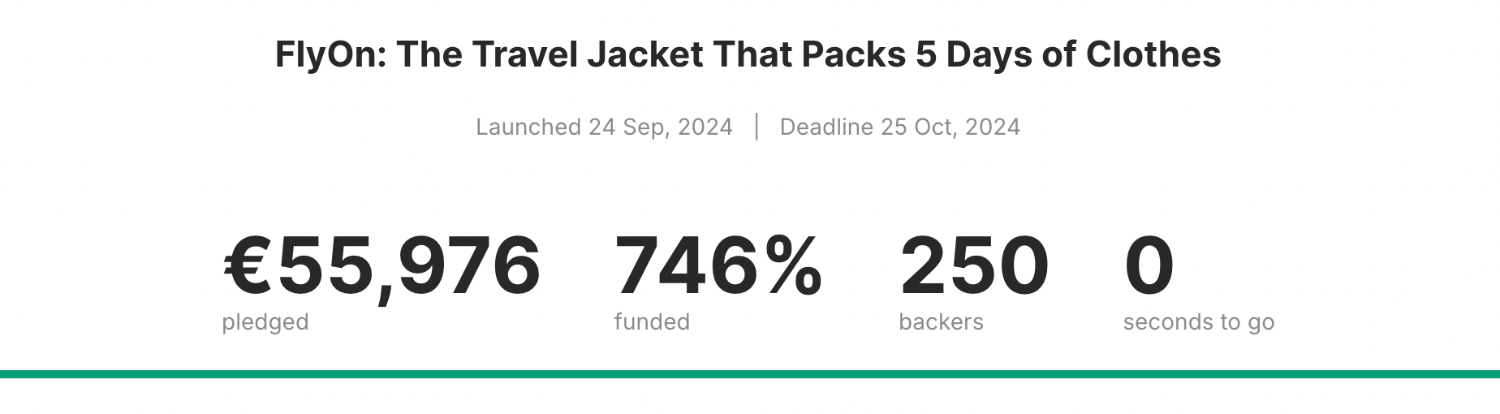Screen dimensions: 1500x414
Task: Click the €55,976 pledged amount
Action: point(381,267)
